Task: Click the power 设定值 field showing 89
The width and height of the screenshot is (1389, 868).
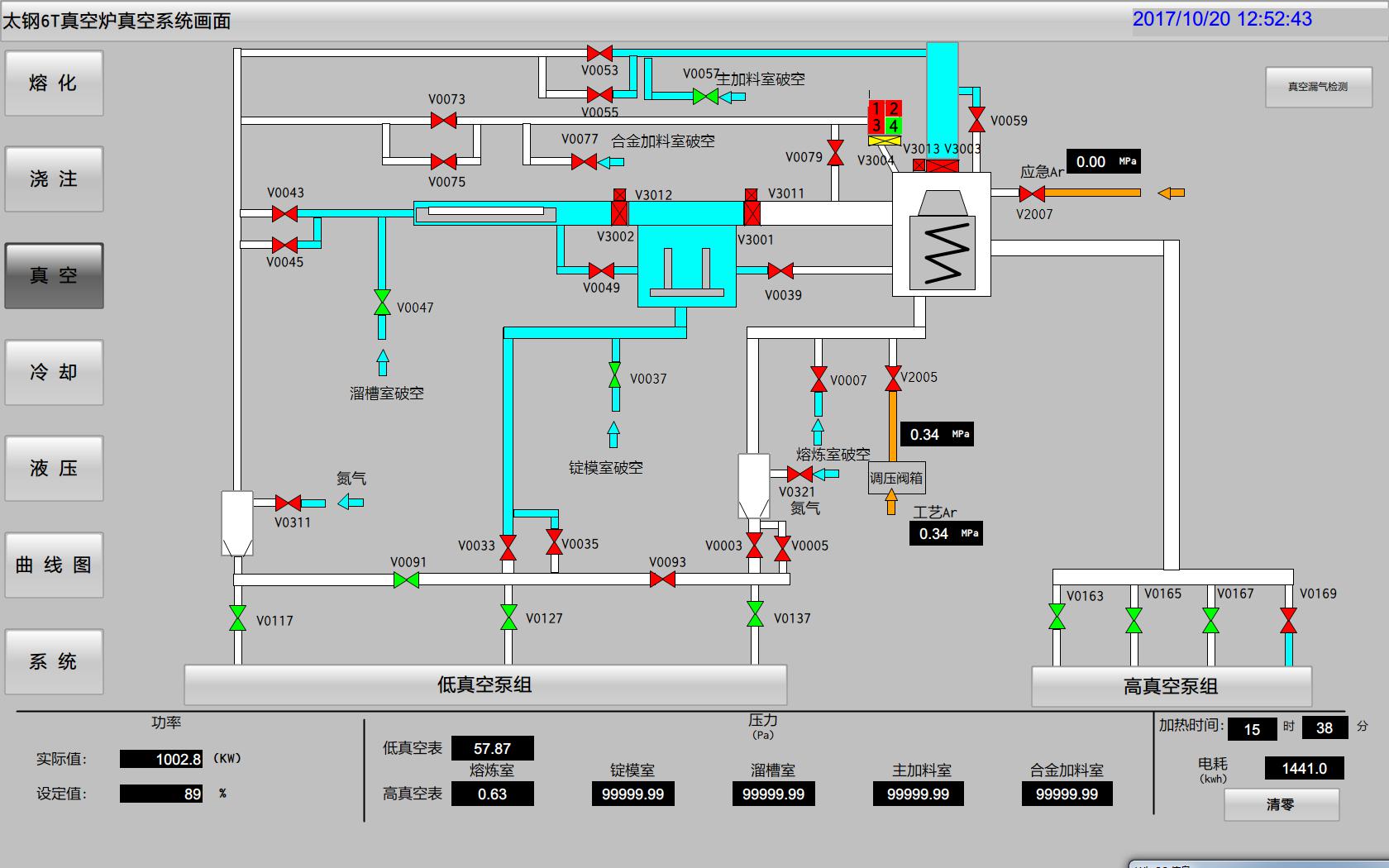Action: pyautogui.click(x=162, y=794)
